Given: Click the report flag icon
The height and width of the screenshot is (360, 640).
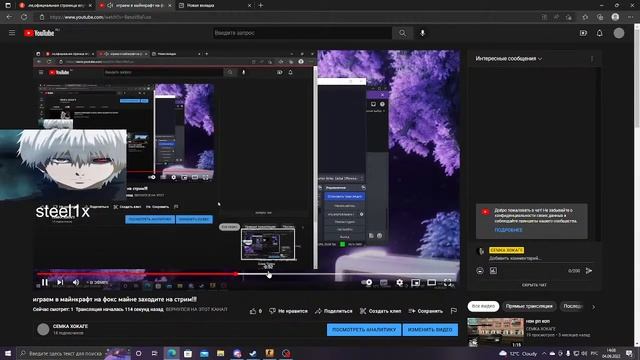Looking at the screenshot, I should pos(453,311).
